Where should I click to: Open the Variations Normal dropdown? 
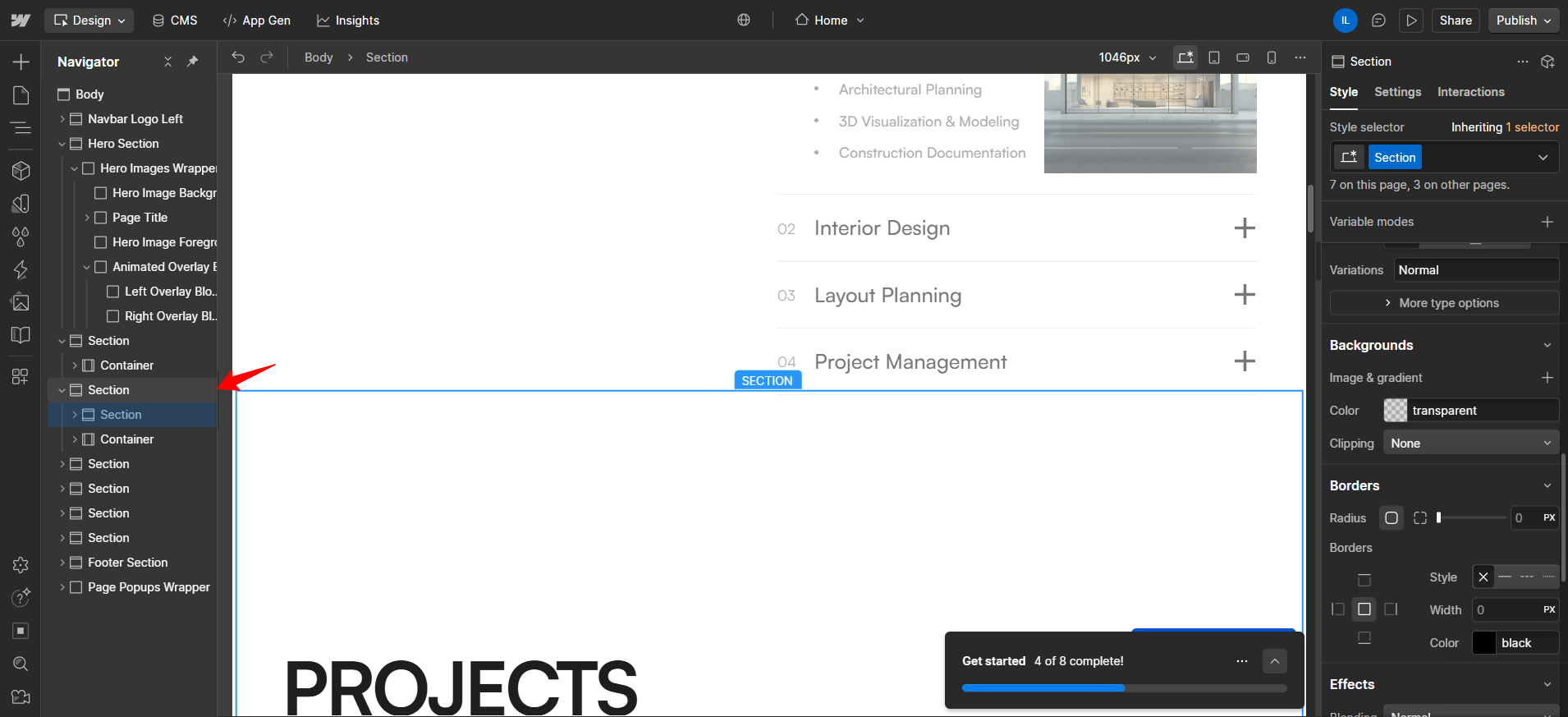1477,270
